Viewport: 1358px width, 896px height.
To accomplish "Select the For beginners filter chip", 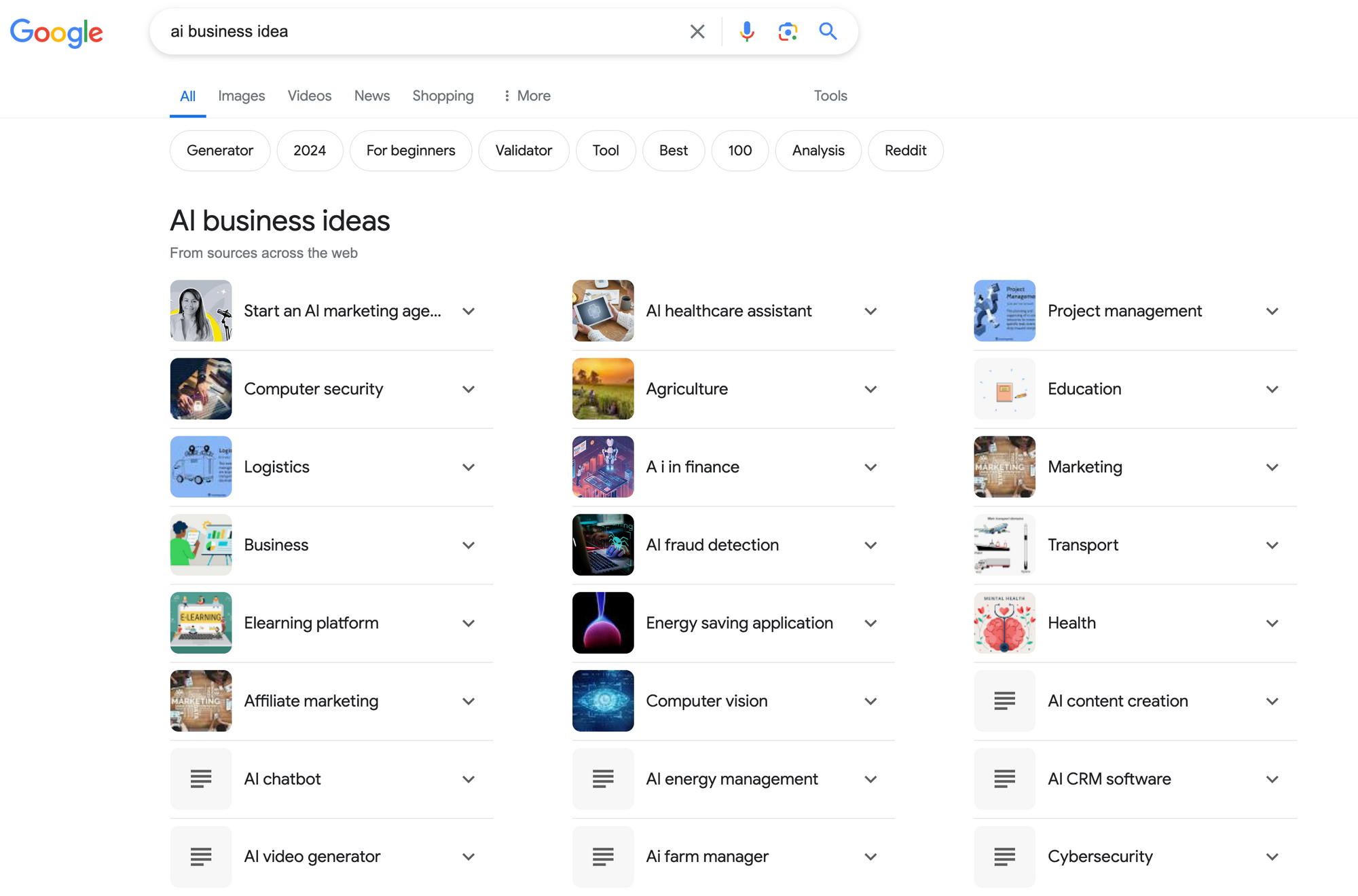I will coord(411,151).
